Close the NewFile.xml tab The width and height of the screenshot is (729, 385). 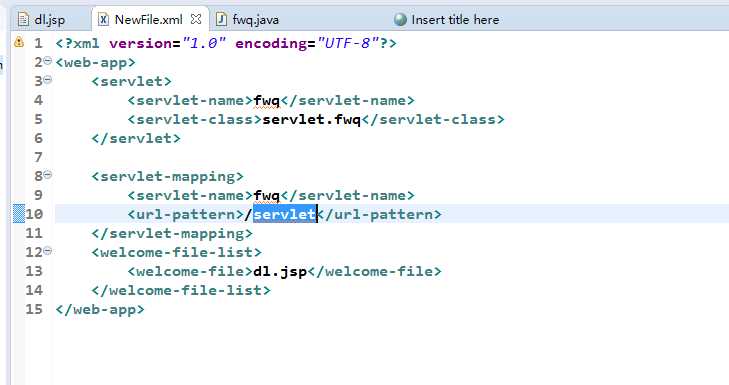point(196,19)
